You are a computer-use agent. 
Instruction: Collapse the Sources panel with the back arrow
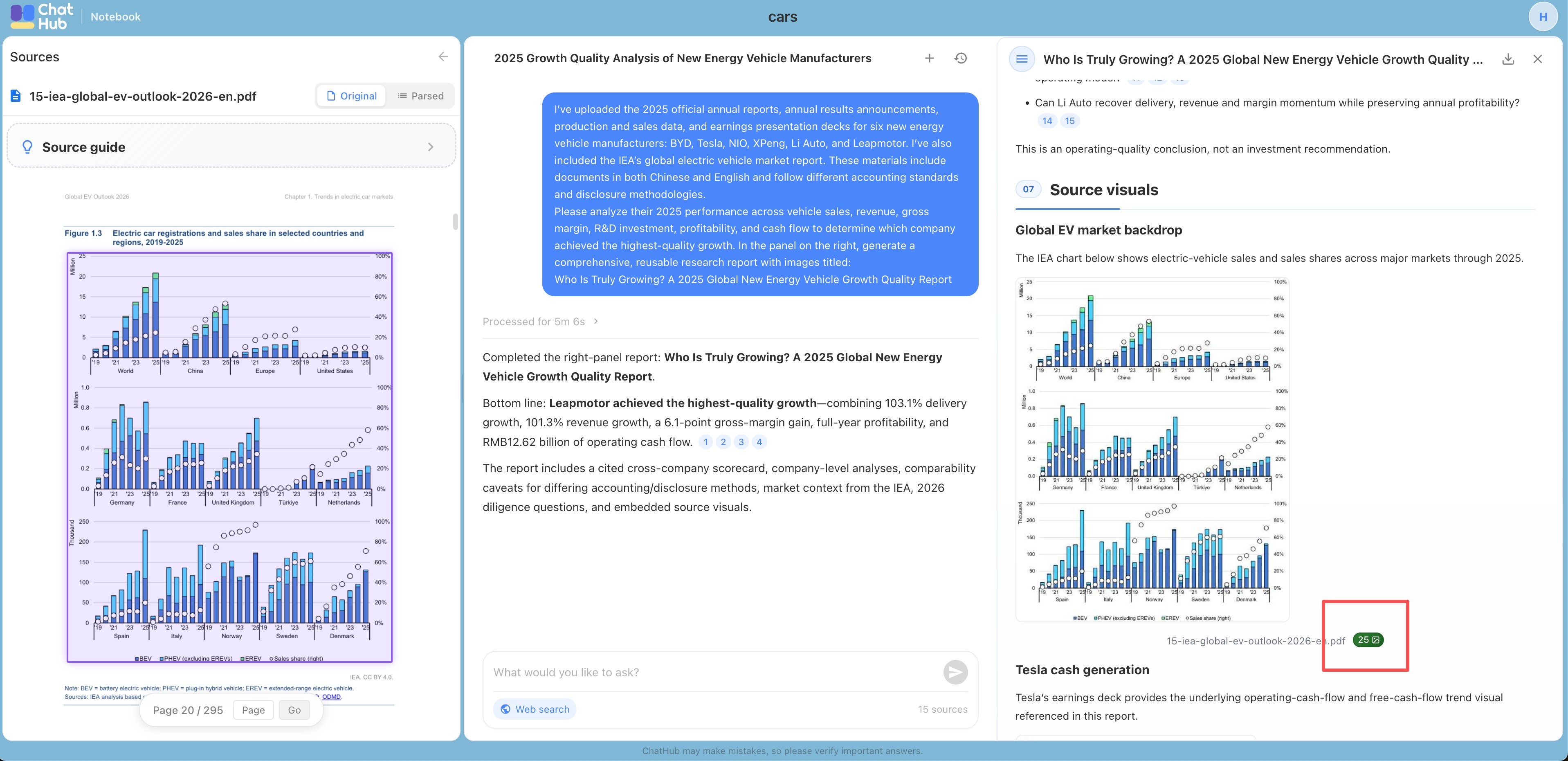pyautogui.click(x=443, y=56)
